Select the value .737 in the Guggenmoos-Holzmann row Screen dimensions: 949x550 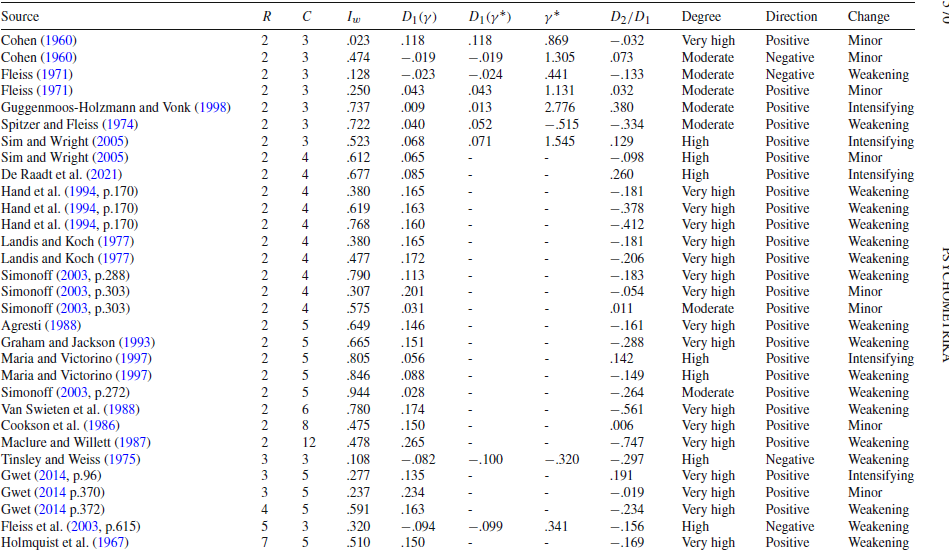358,108
